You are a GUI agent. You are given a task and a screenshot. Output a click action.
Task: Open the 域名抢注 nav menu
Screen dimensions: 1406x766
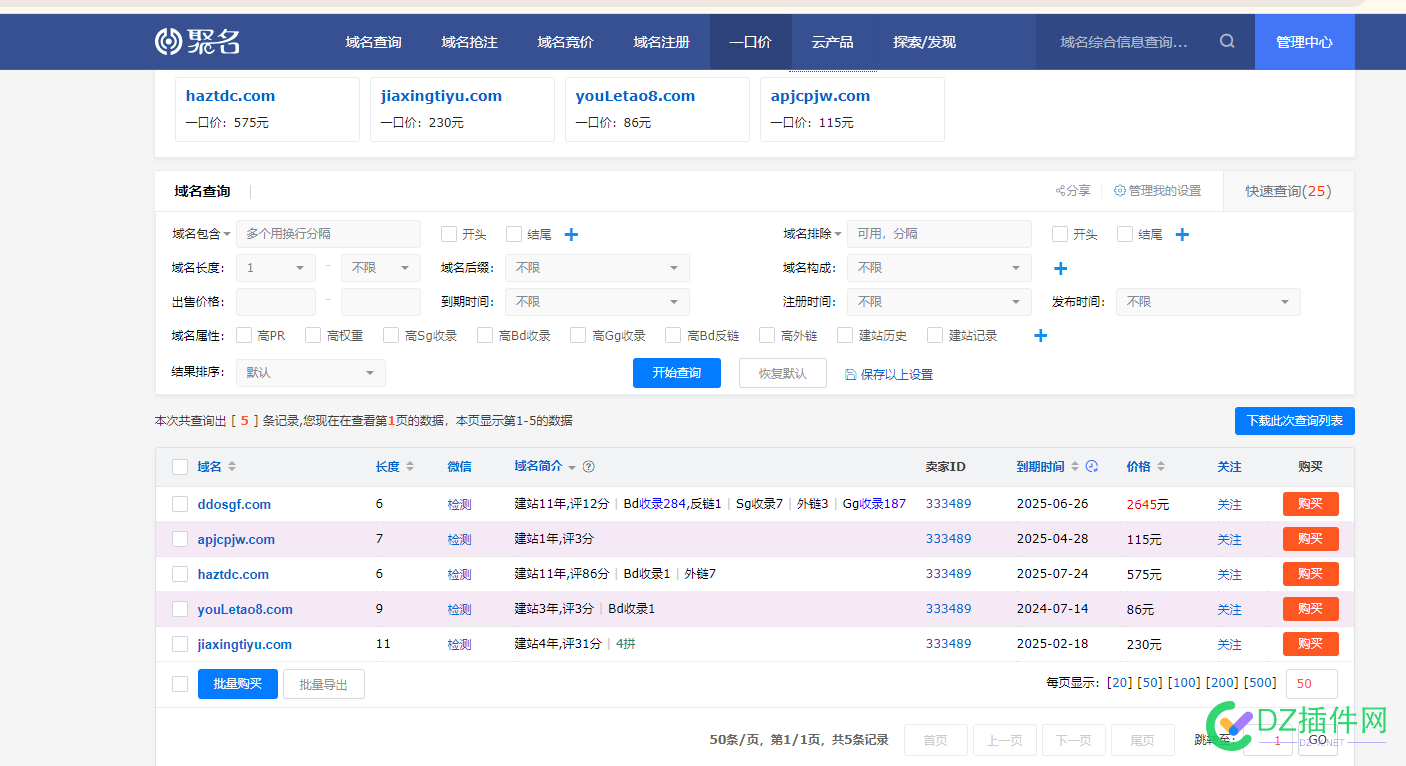coord(469,42)
